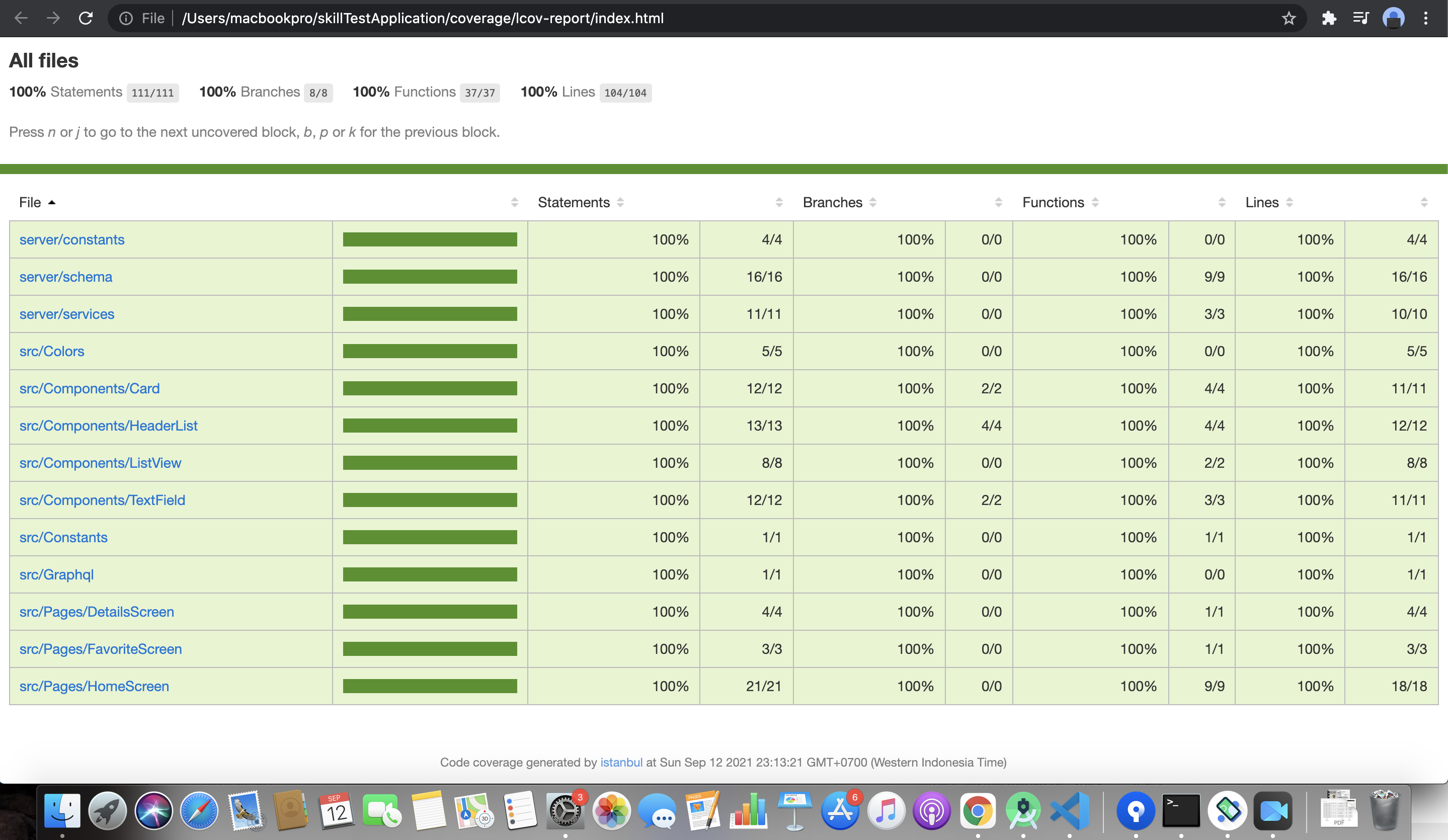The image size is (1448, 840).
Task: Open the Chrome extensions puzzle icon
Action: coord(1328,19)
